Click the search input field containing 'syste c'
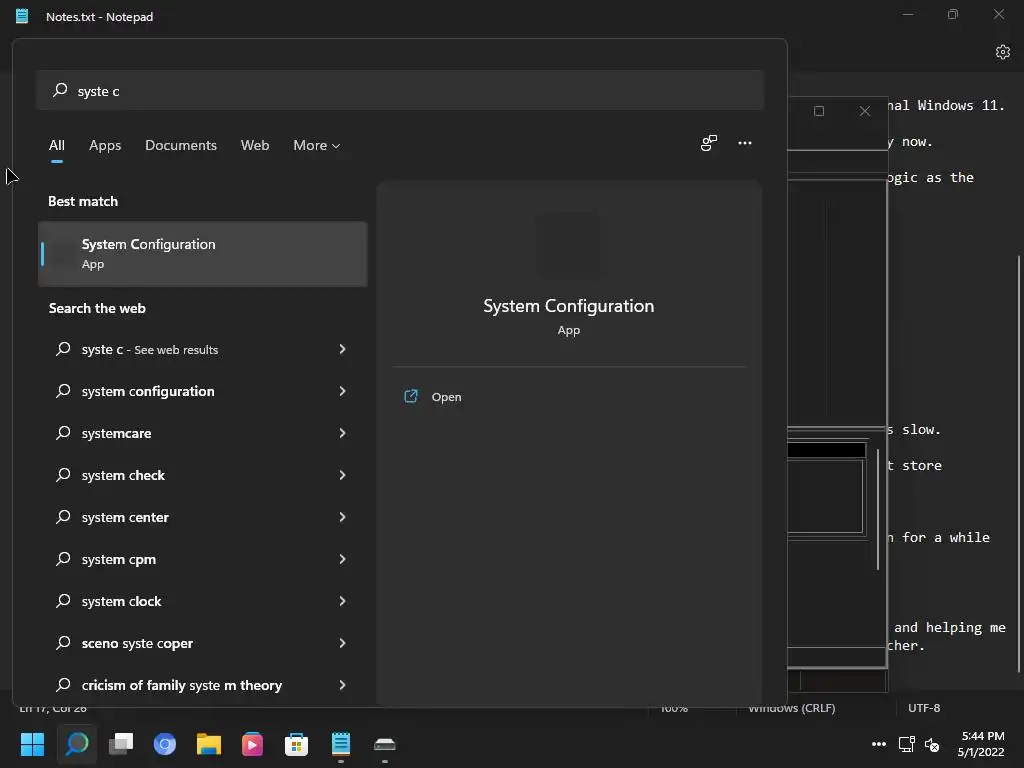Image resolution: width=1024 pixels, height=768 pixels. coord(400,90)
